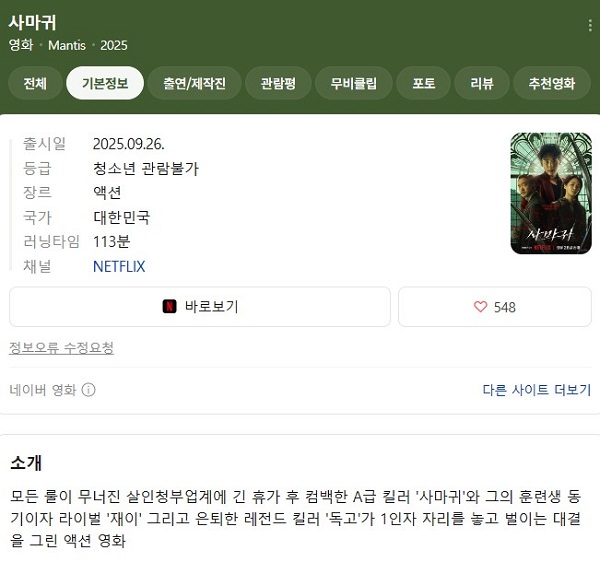Select the 전체 tab
Screen dimensions: 600x562
[35, 83]
